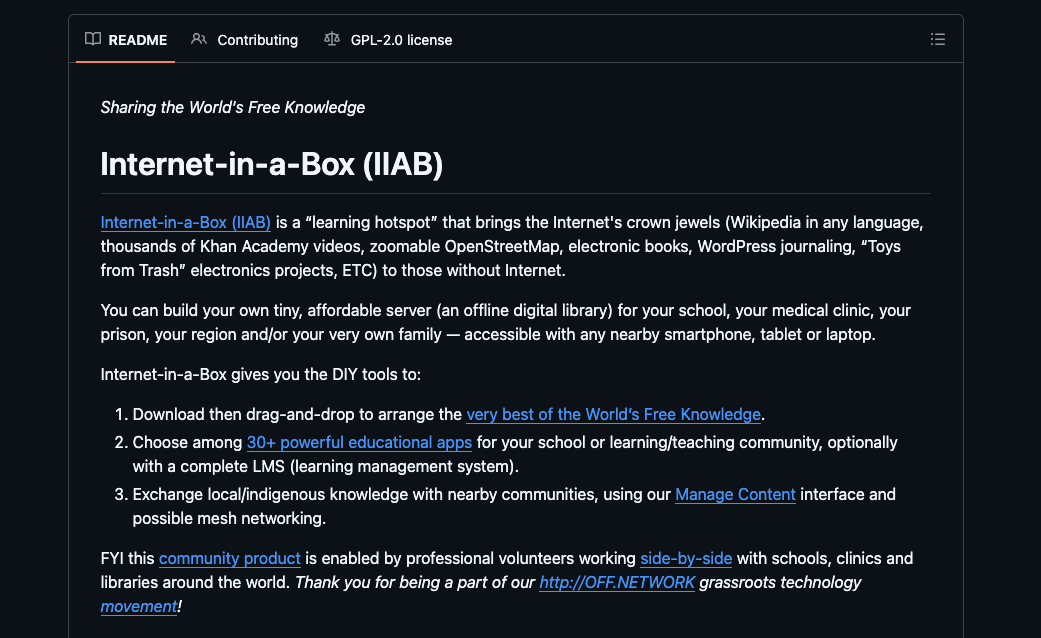
Task: Follow the very best of World's Free Knowledge link
Action: (x=613, y=414)
